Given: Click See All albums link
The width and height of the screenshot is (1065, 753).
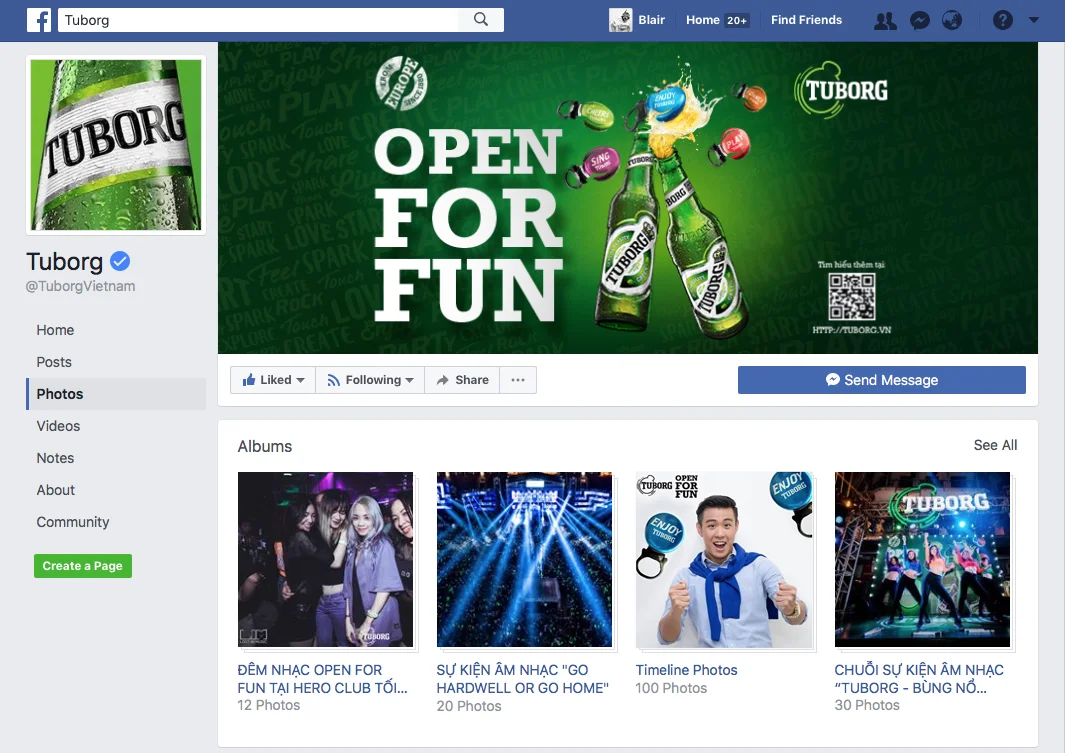Looking at the screenshot, I should pyautogui.click(x=995, y=445).
